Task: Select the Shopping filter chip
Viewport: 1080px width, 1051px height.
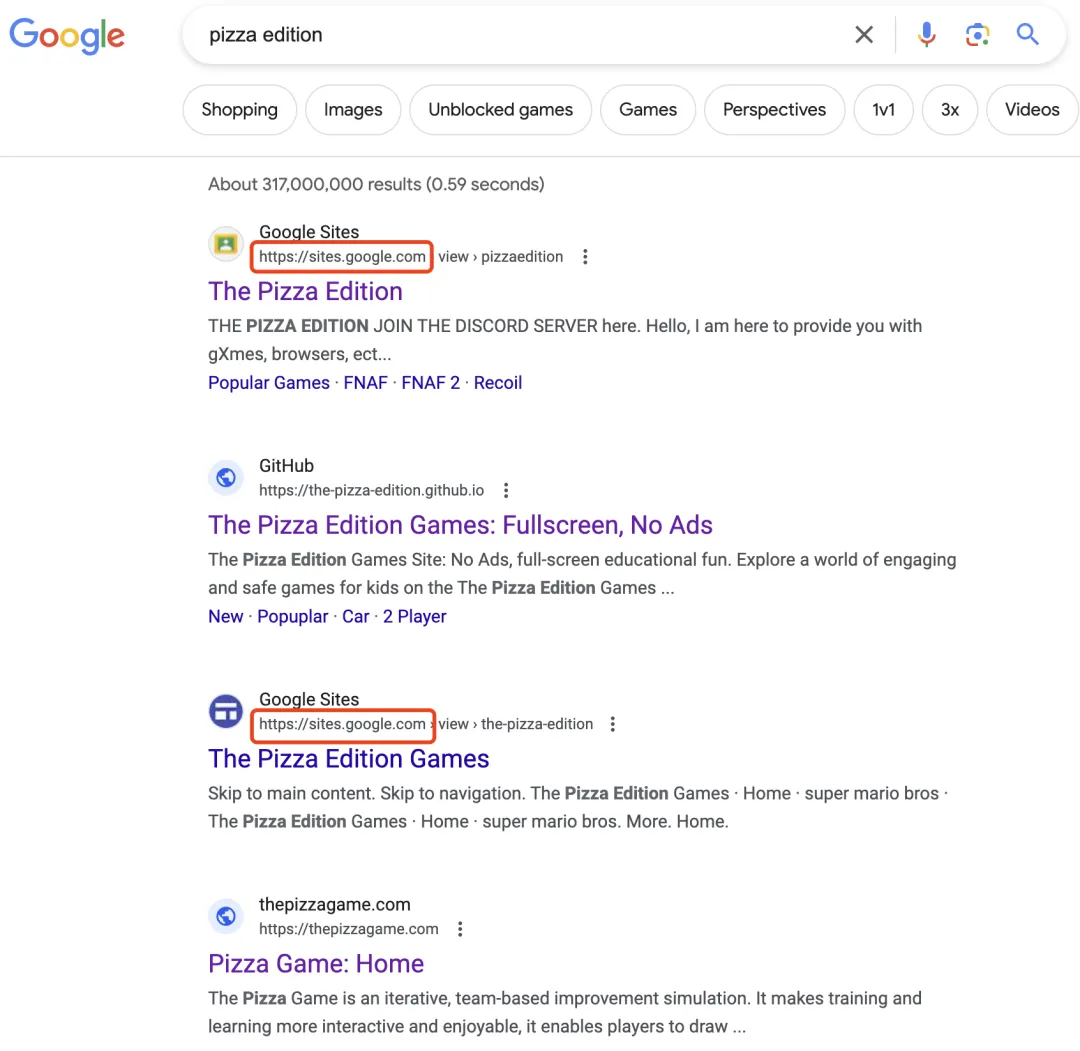Action: tap(239, 110)
